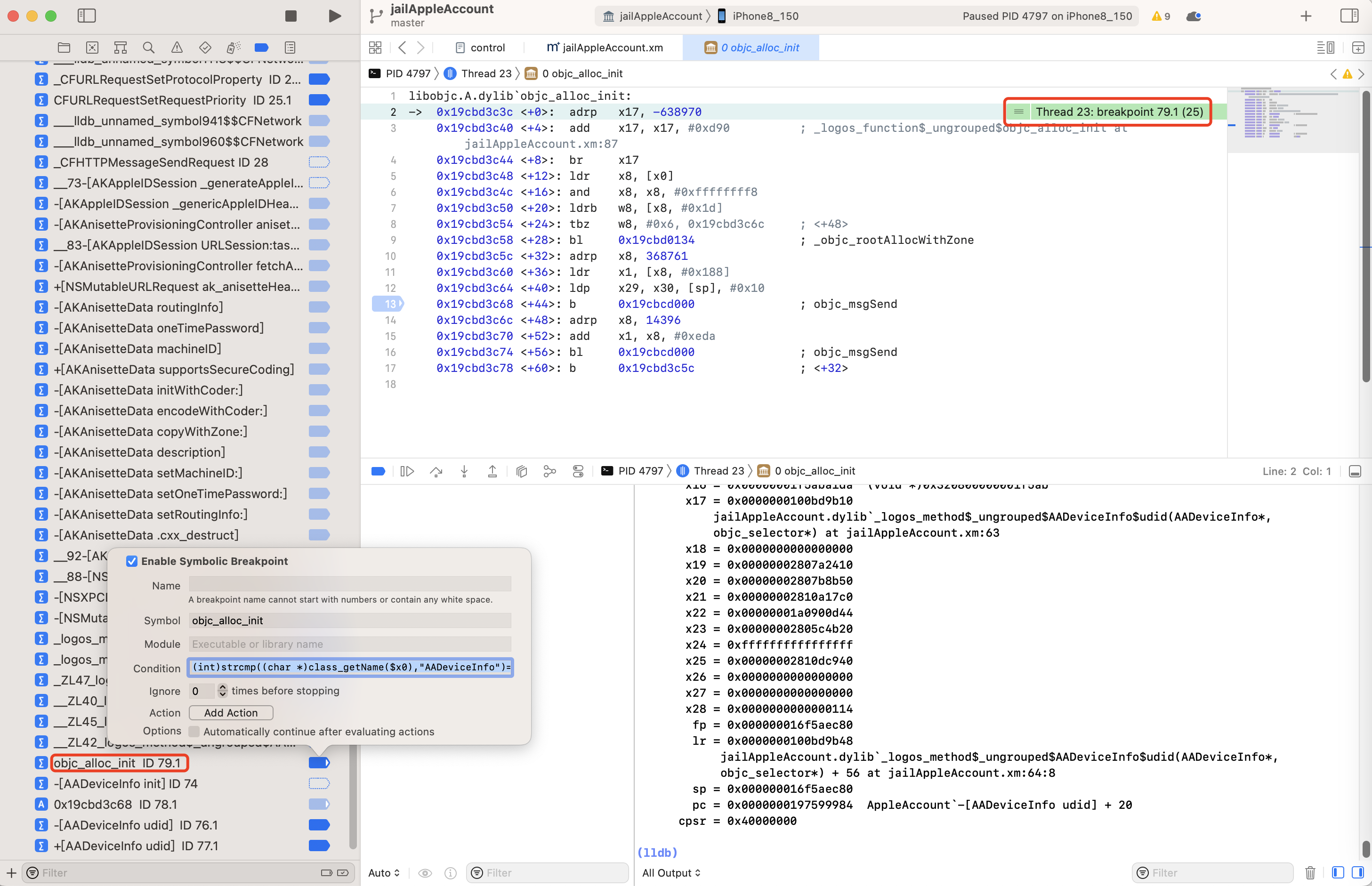Image resolution: width=1372 pixels, height=886 pixels.
Task: Switch to the control tab
Action: click(480, 48)
